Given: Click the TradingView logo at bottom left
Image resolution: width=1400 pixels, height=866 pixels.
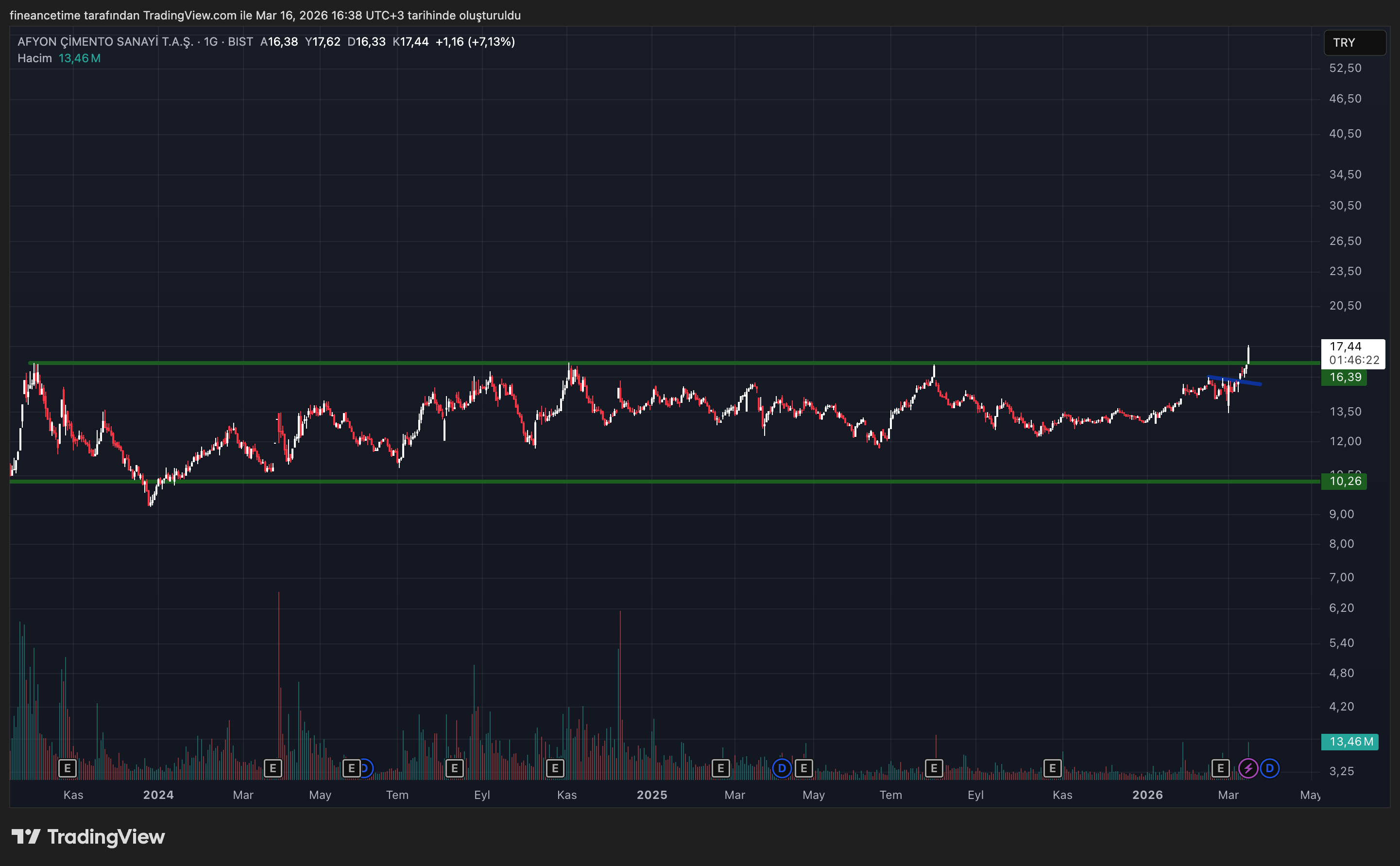Looking at the screenshot, I should [x=88, y=837].
